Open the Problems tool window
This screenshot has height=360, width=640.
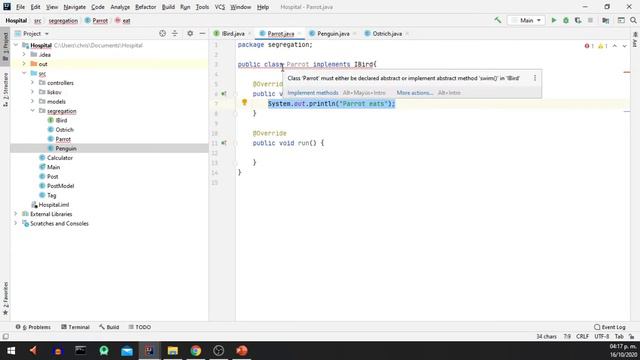click(33, 327)
